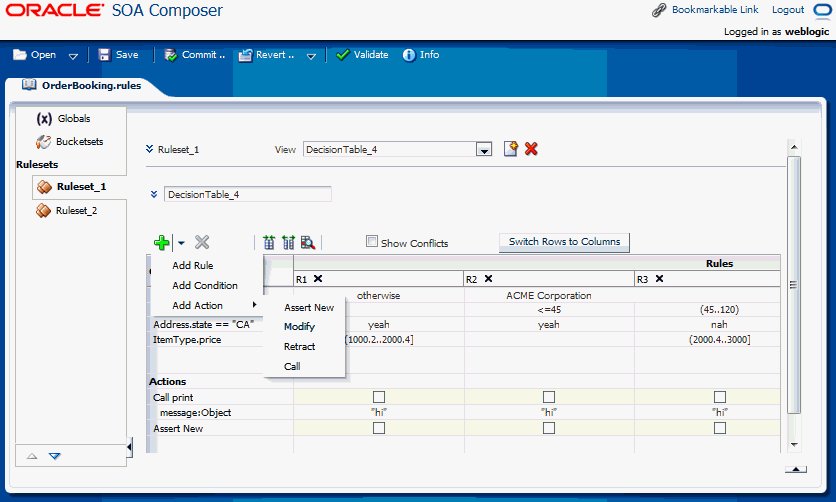Check Call print checkbox for rule R3

point(720,397)
